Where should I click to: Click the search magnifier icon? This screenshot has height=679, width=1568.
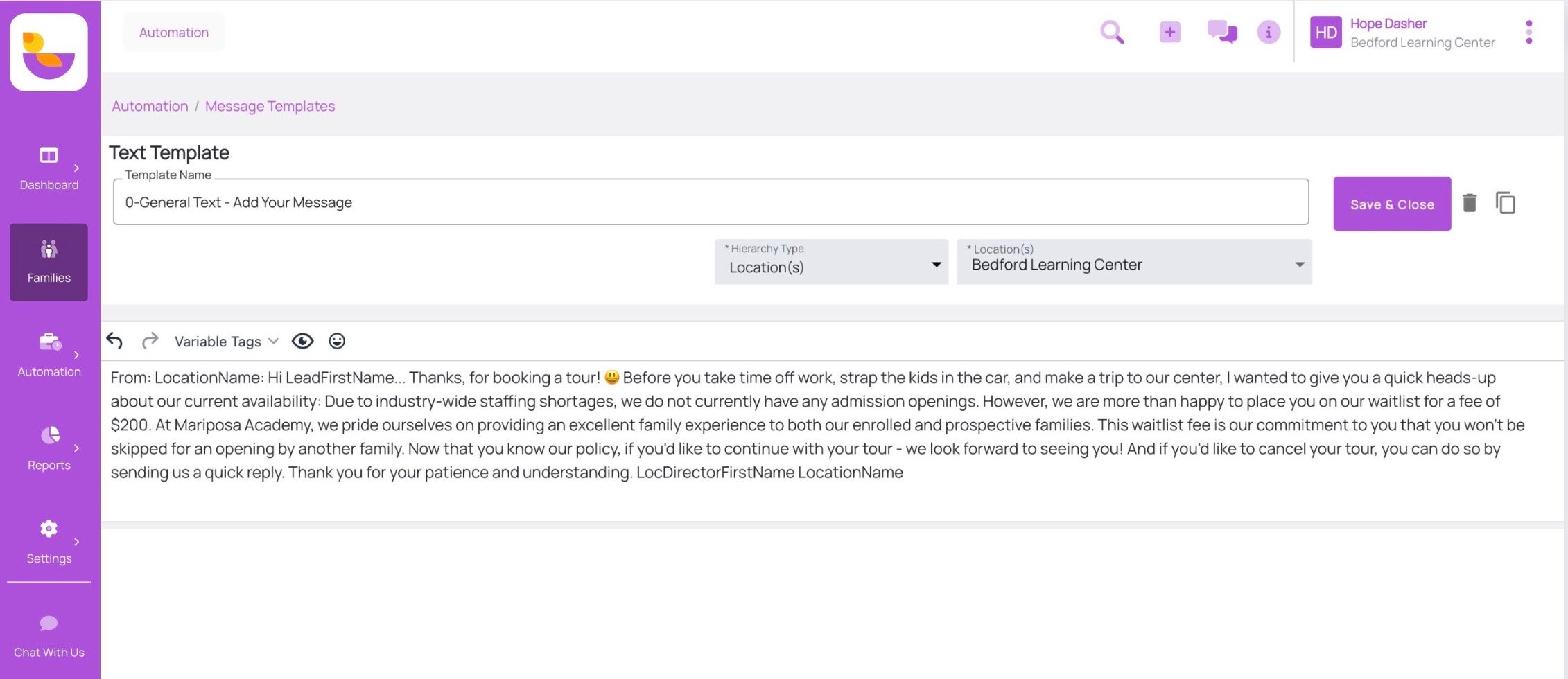click(1112, 33)
